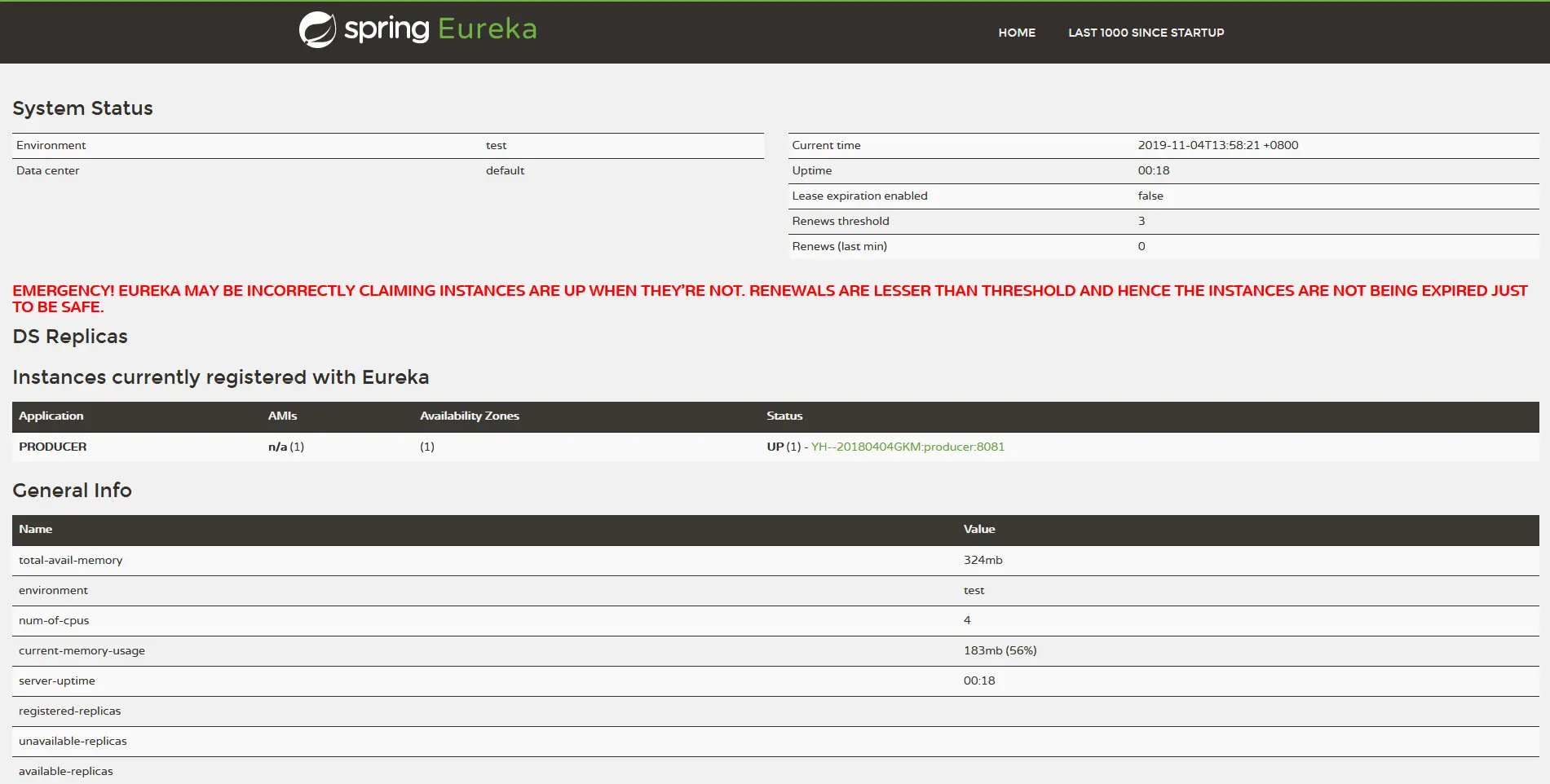Screen dimensions: 1550x784
Task: Click the Data center label
Action: point(47,170)
